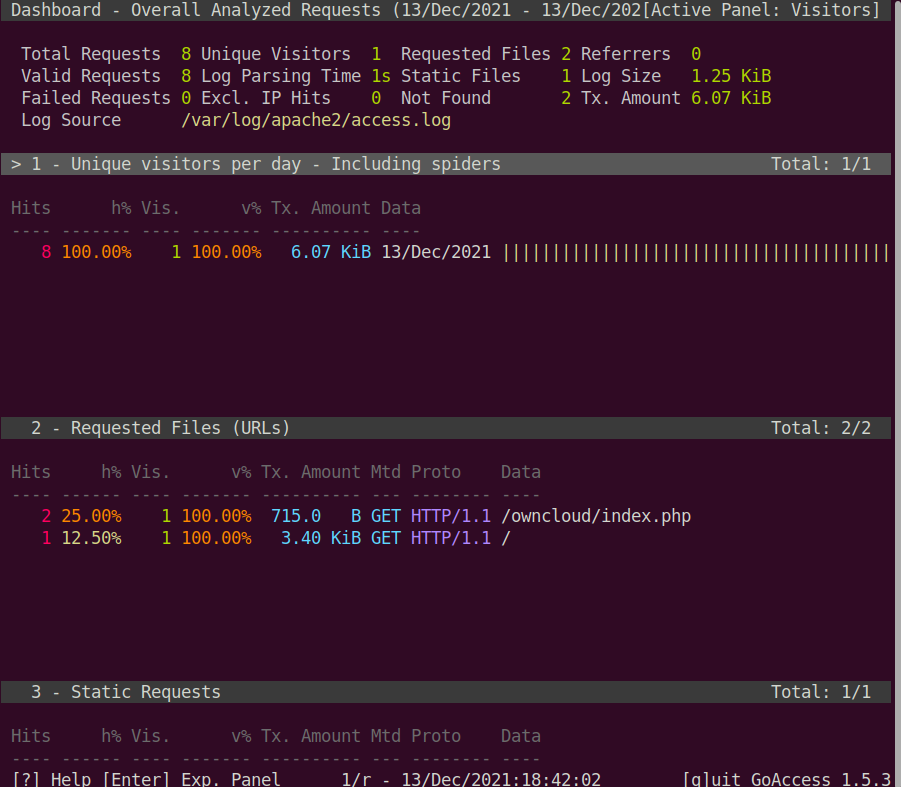Click the Requested Files summary label

click(475, 54)
